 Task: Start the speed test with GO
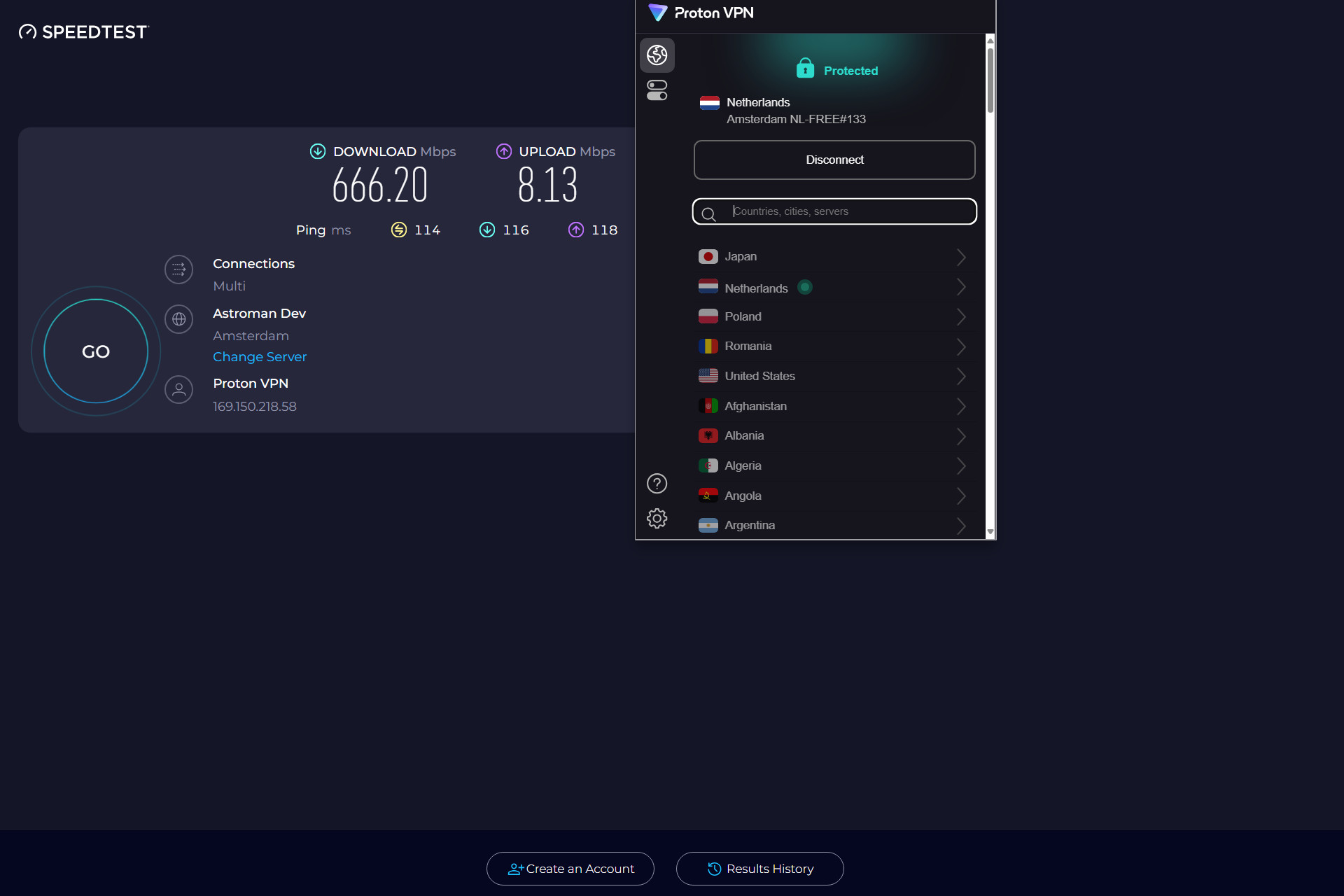tap(96, 351)
